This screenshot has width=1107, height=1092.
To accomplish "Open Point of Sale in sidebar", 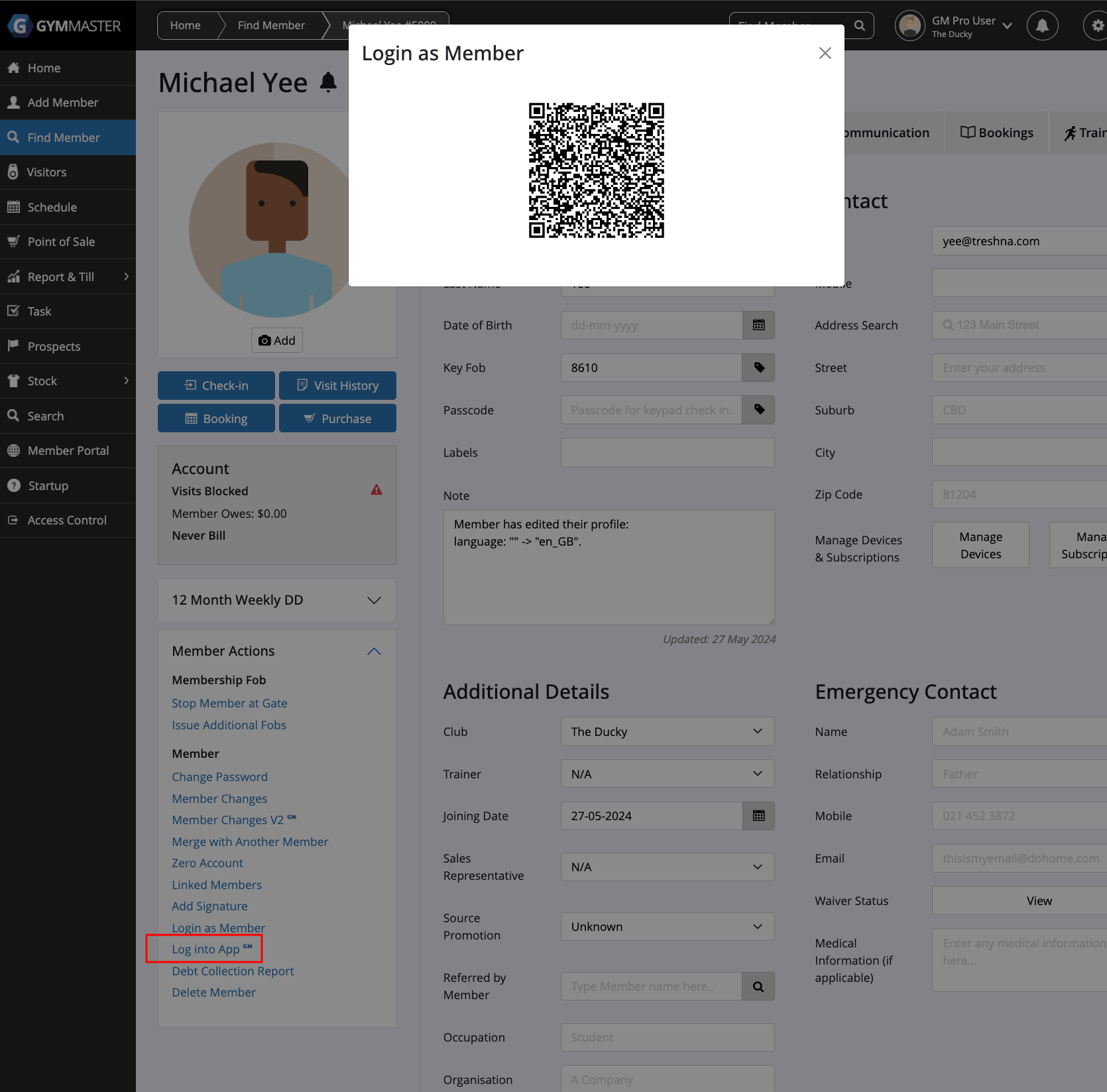I will pos(68,242).
